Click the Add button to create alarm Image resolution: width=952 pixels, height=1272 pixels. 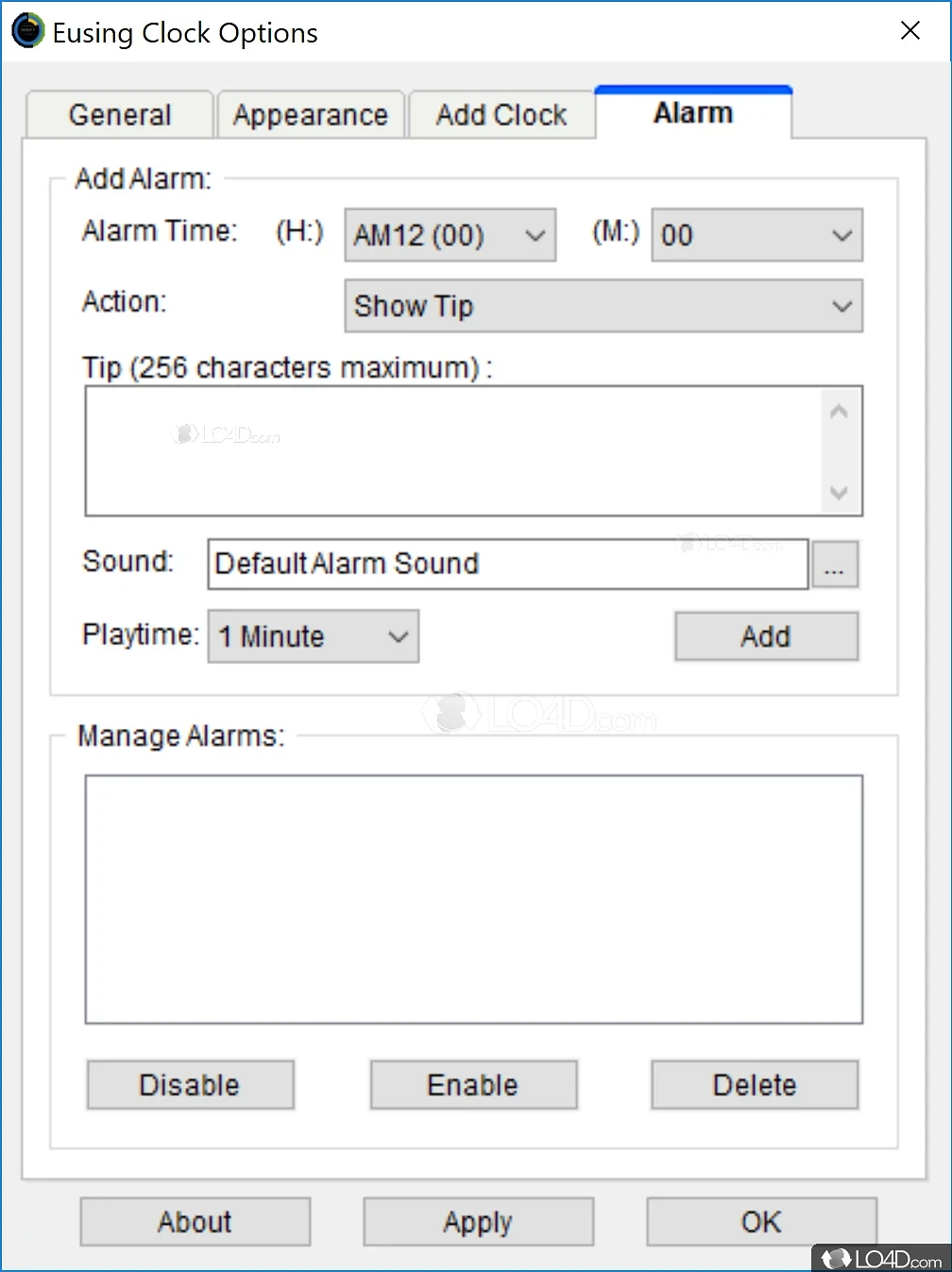click(x=766, y=636)
